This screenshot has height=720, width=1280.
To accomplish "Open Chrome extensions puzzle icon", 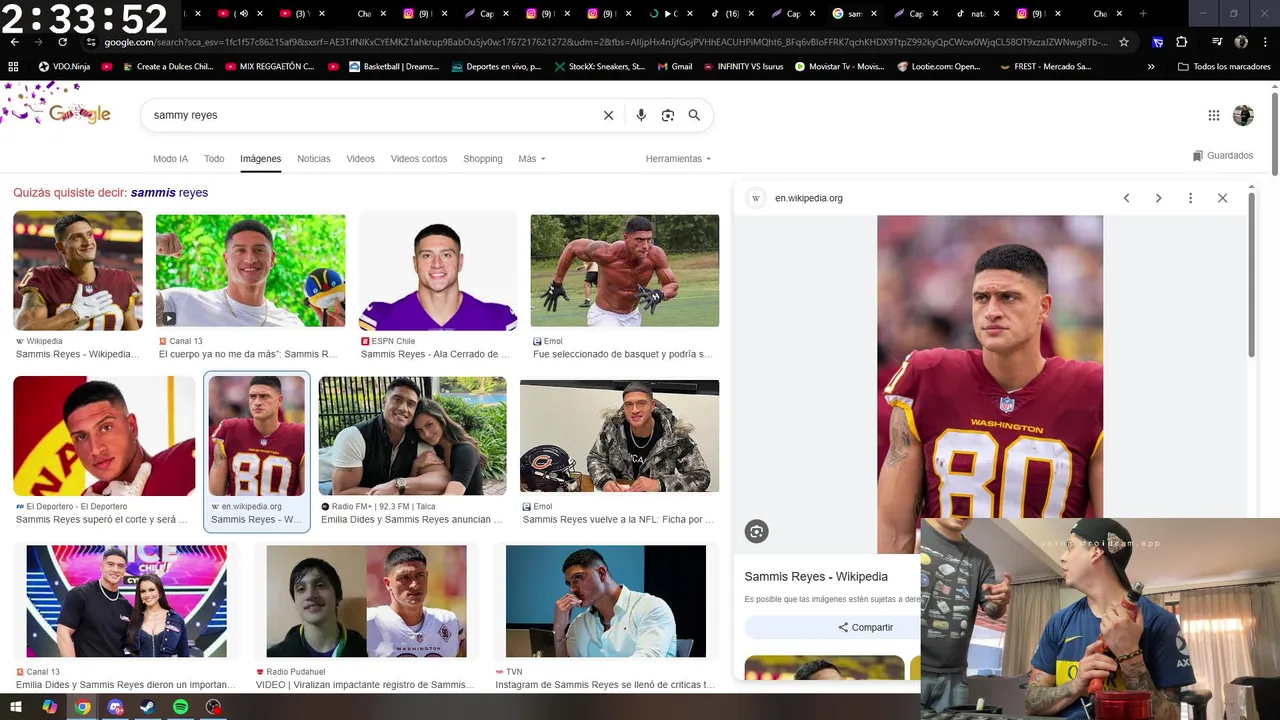I will click(1181, 42).
